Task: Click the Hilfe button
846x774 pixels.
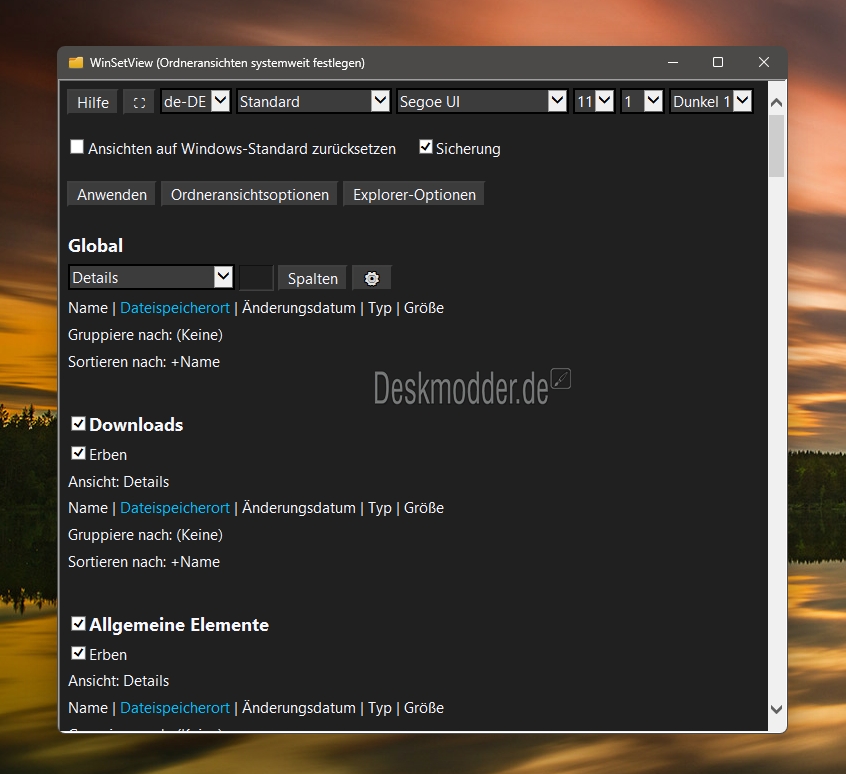Action: (x=93, y=102)
